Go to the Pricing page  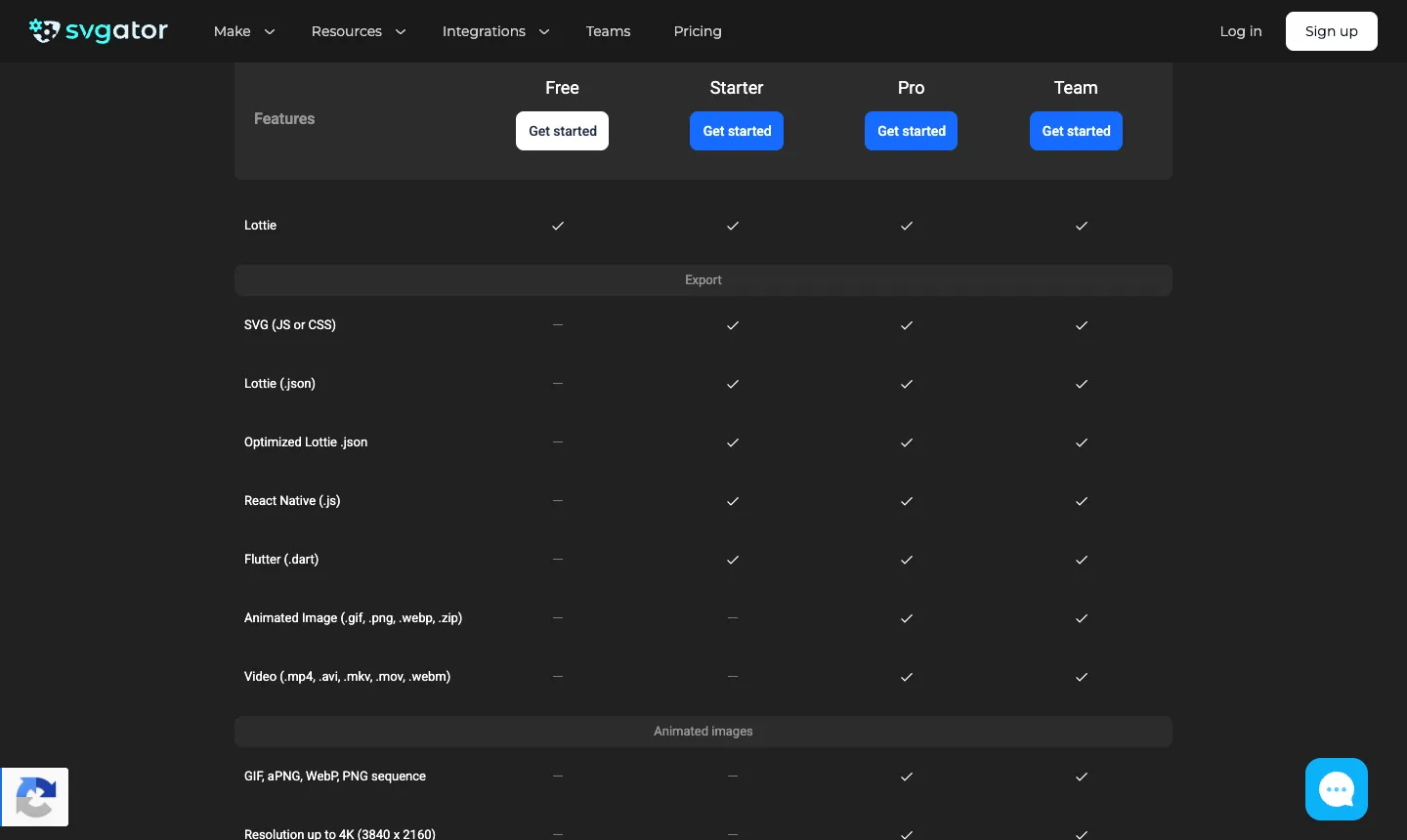(x=698, y=31)
